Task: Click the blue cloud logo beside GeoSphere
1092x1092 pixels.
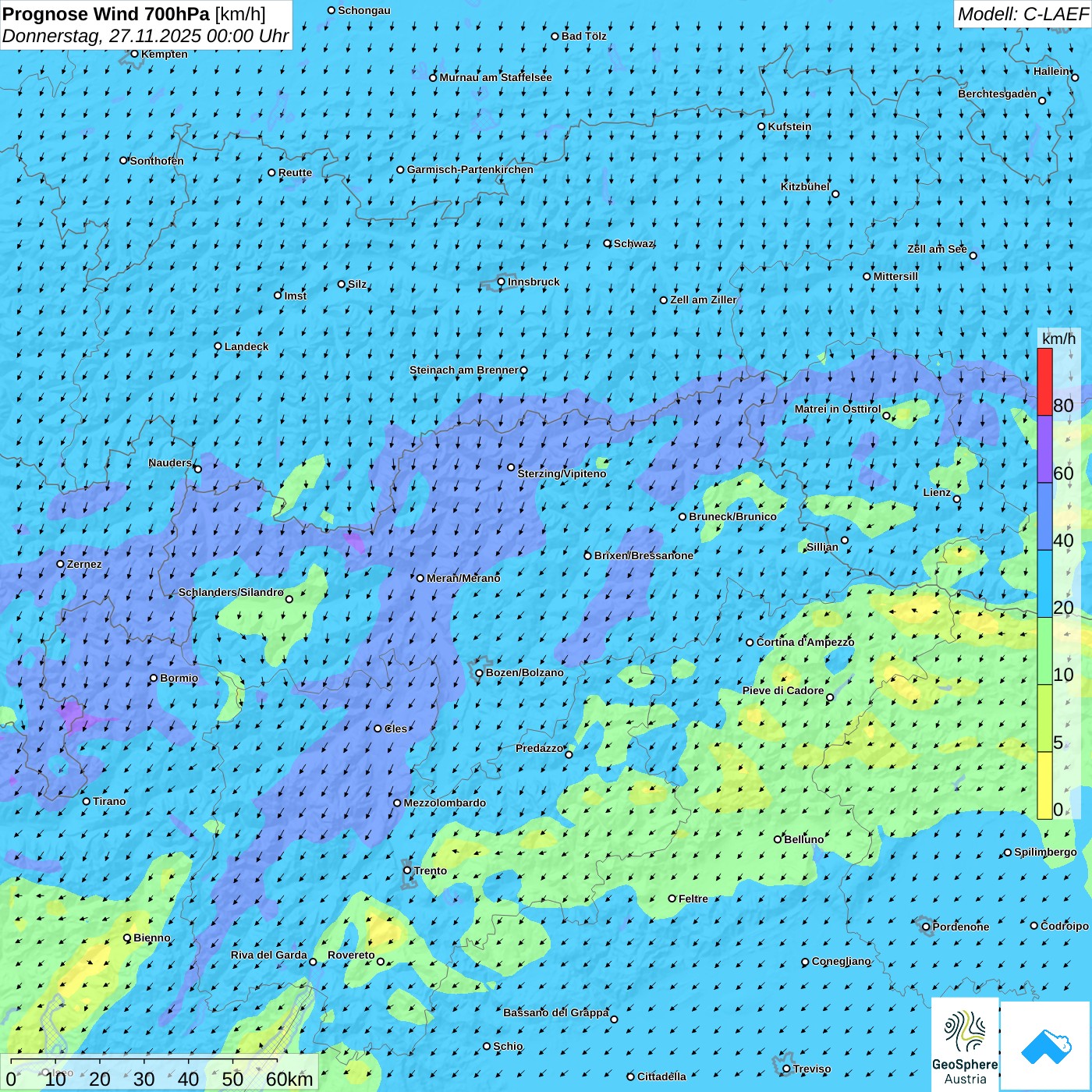Action: coord(1045,1046)
